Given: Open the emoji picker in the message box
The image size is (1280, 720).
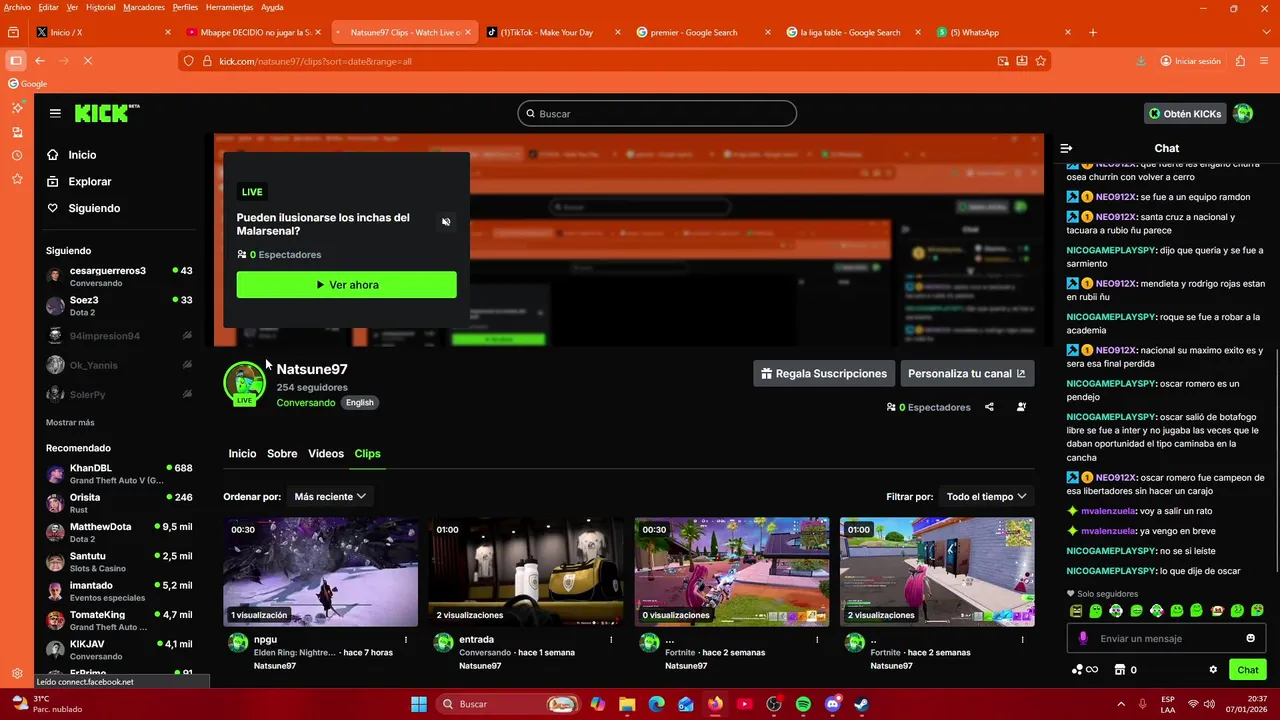Looking at the screenshot, I should 1250,638.
